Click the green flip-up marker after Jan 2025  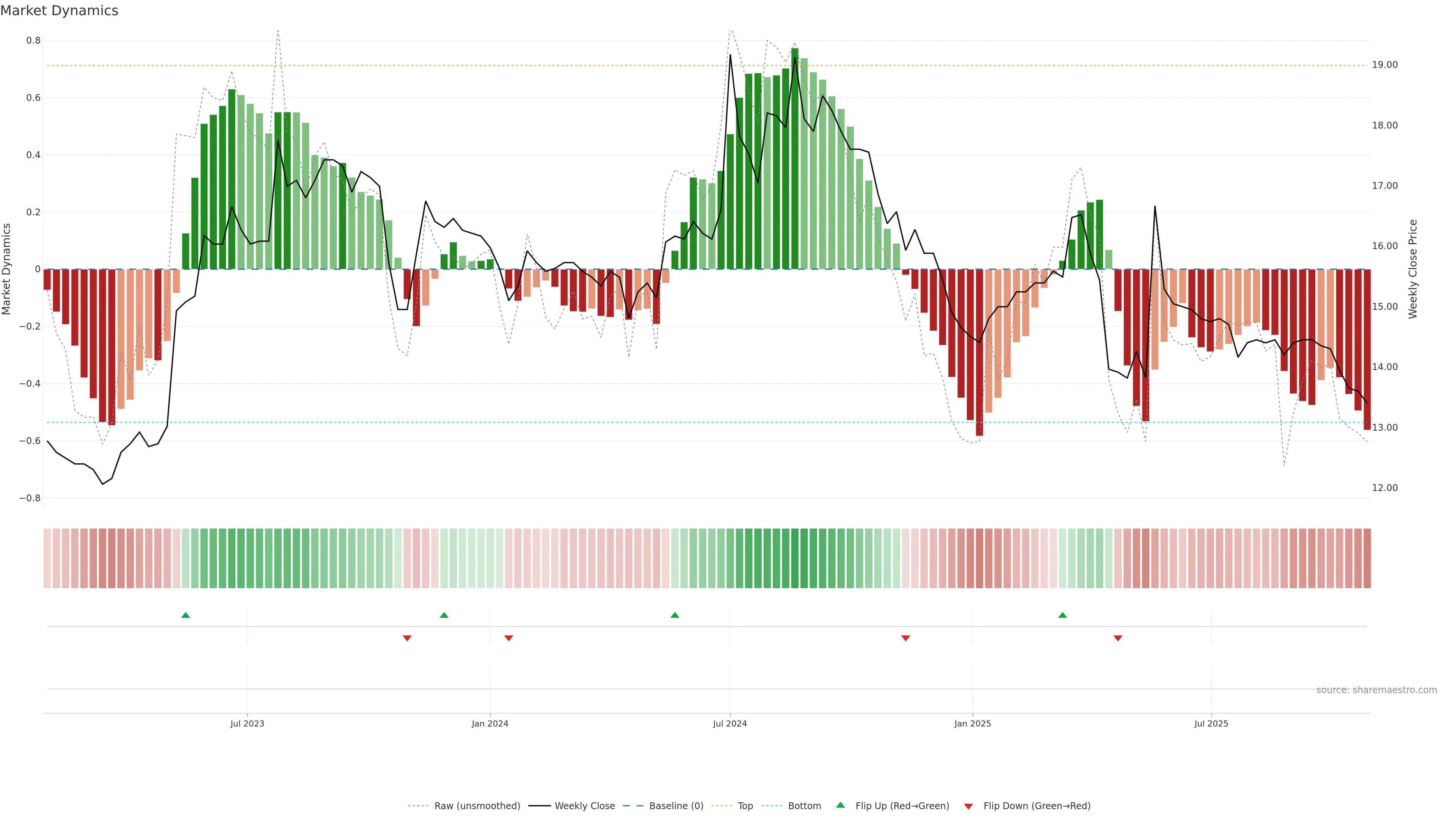click(x=1062, y=615)
